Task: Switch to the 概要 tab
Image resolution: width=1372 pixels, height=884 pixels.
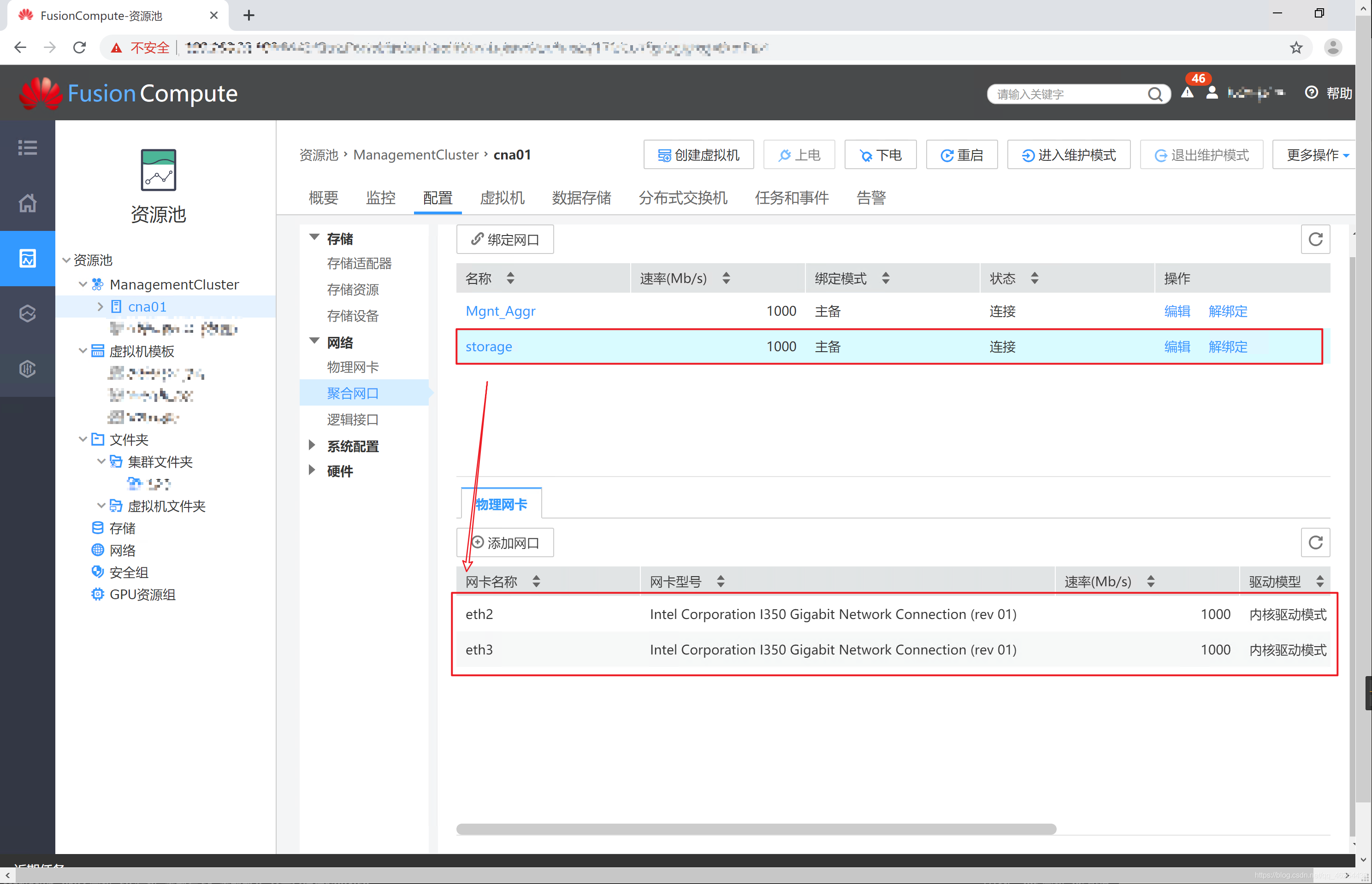Action: pos(323,198)
